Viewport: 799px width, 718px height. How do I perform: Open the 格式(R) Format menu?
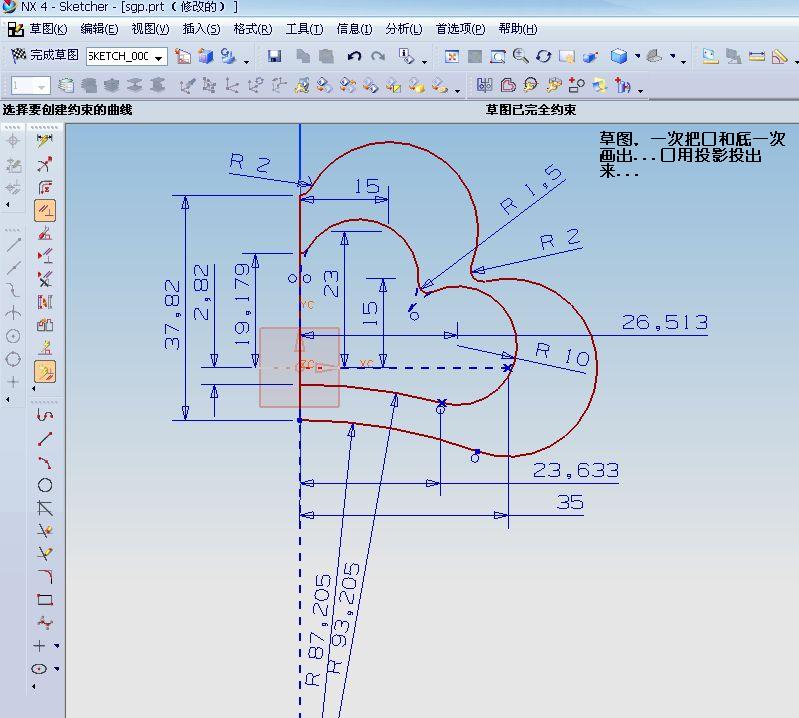coord(253,29)
